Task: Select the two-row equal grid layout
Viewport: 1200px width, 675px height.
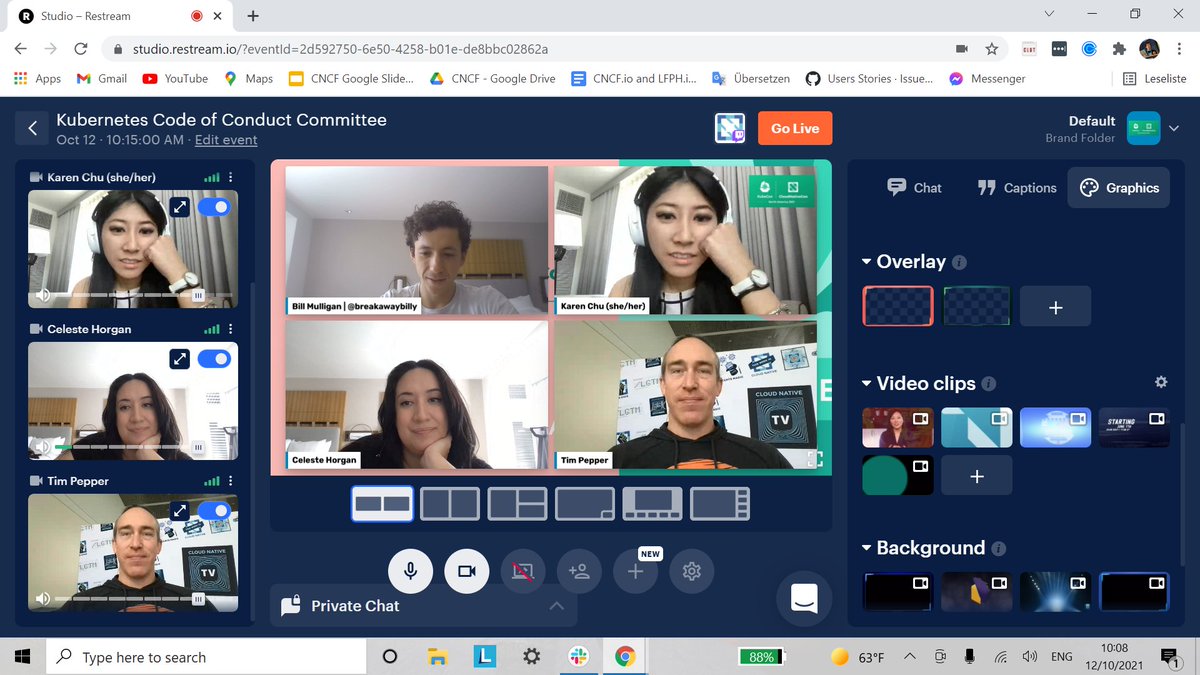Action: click(383, 504)
